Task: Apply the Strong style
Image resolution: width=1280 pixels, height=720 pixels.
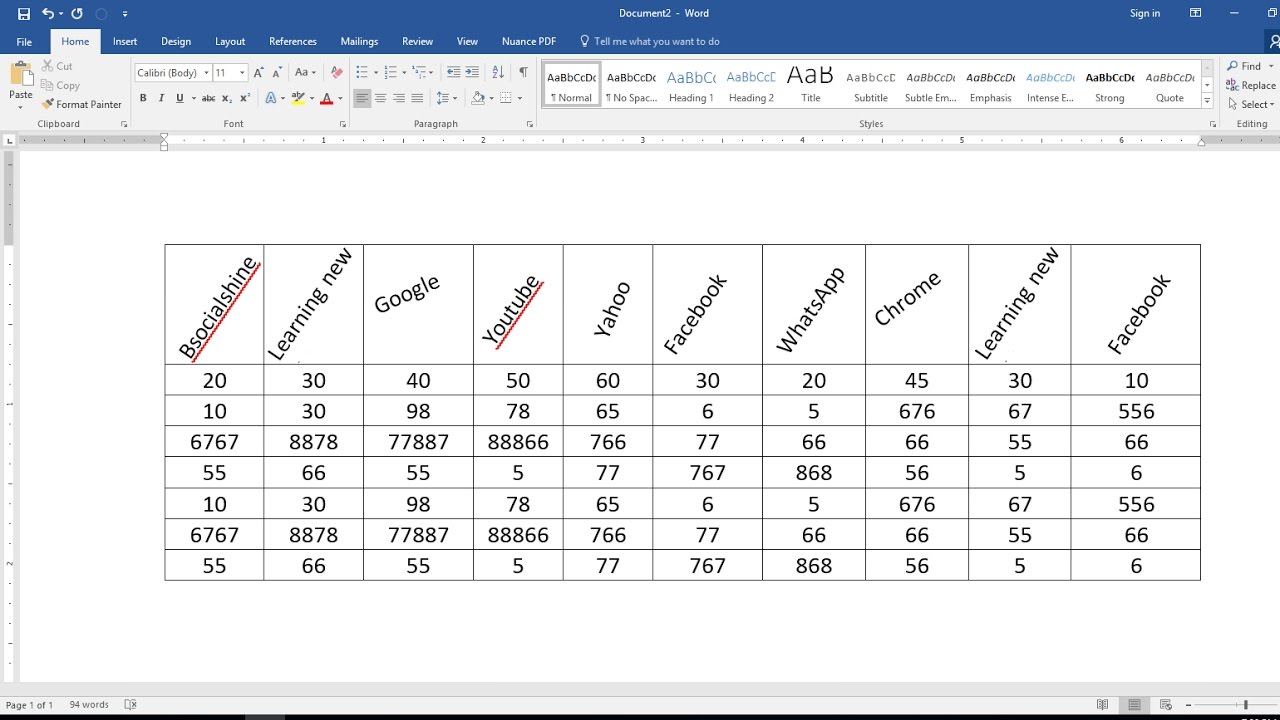Action: point(1110,85)
